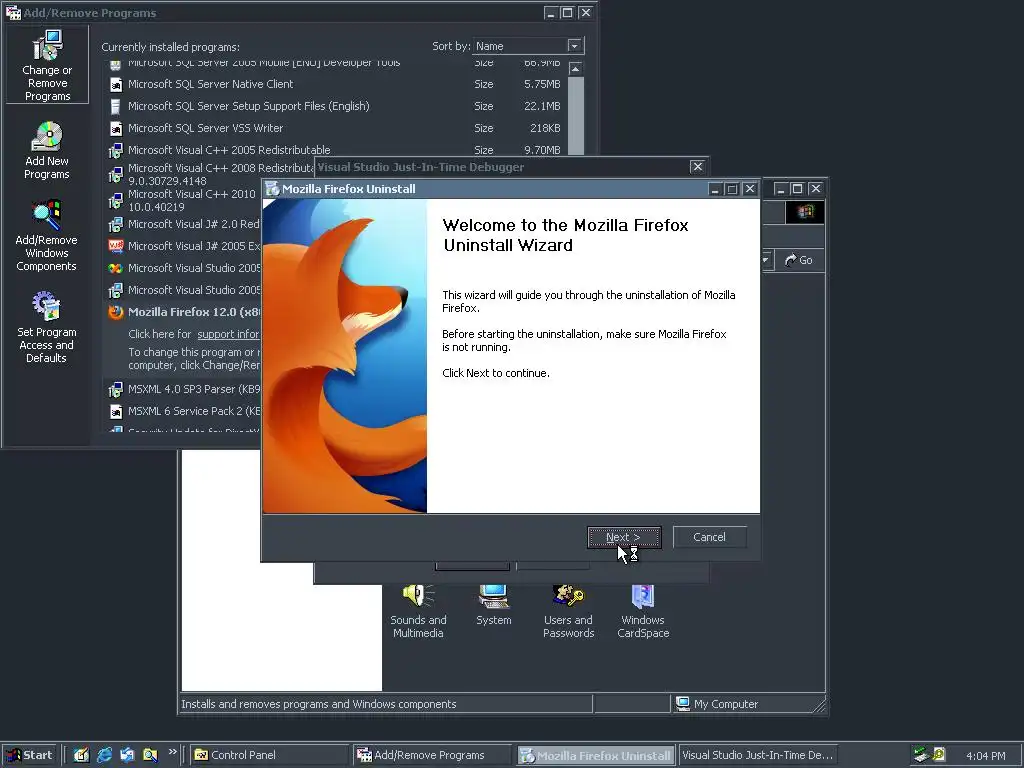Click the 22.1MB size value
The height and width of the screenshot is (768, 1024).
(542, 106)
